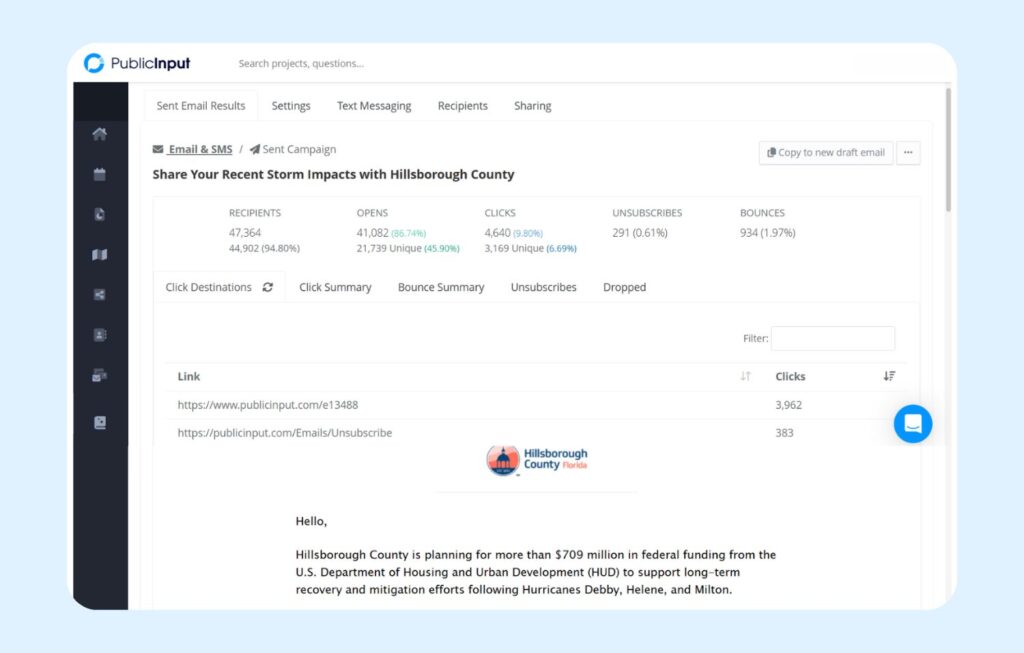1024x653 pixels.
Task: Open the Recipients tab
Action: pos(462,106)
